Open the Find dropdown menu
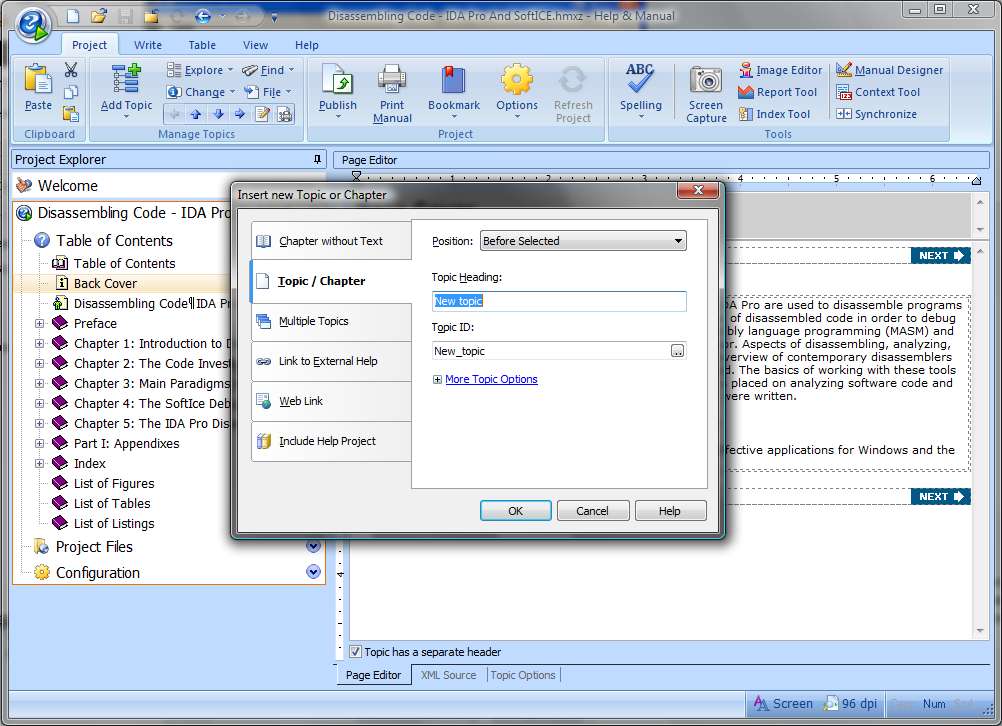1002x726 pixels. tap(268, 70)
